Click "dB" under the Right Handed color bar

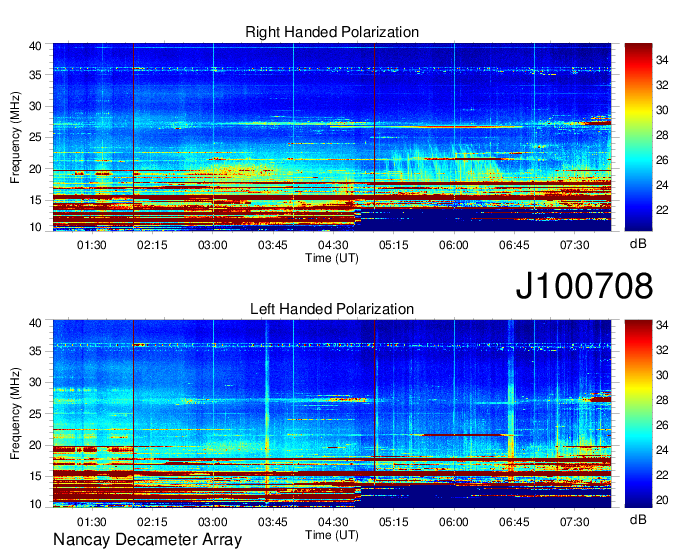click(638, 243)
